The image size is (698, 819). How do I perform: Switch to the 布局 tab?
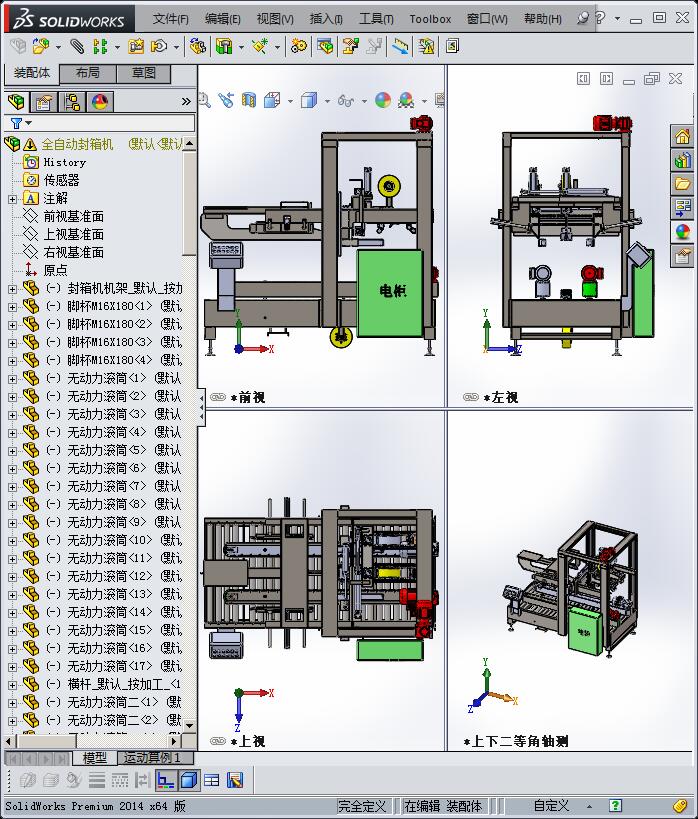point(88,73)
